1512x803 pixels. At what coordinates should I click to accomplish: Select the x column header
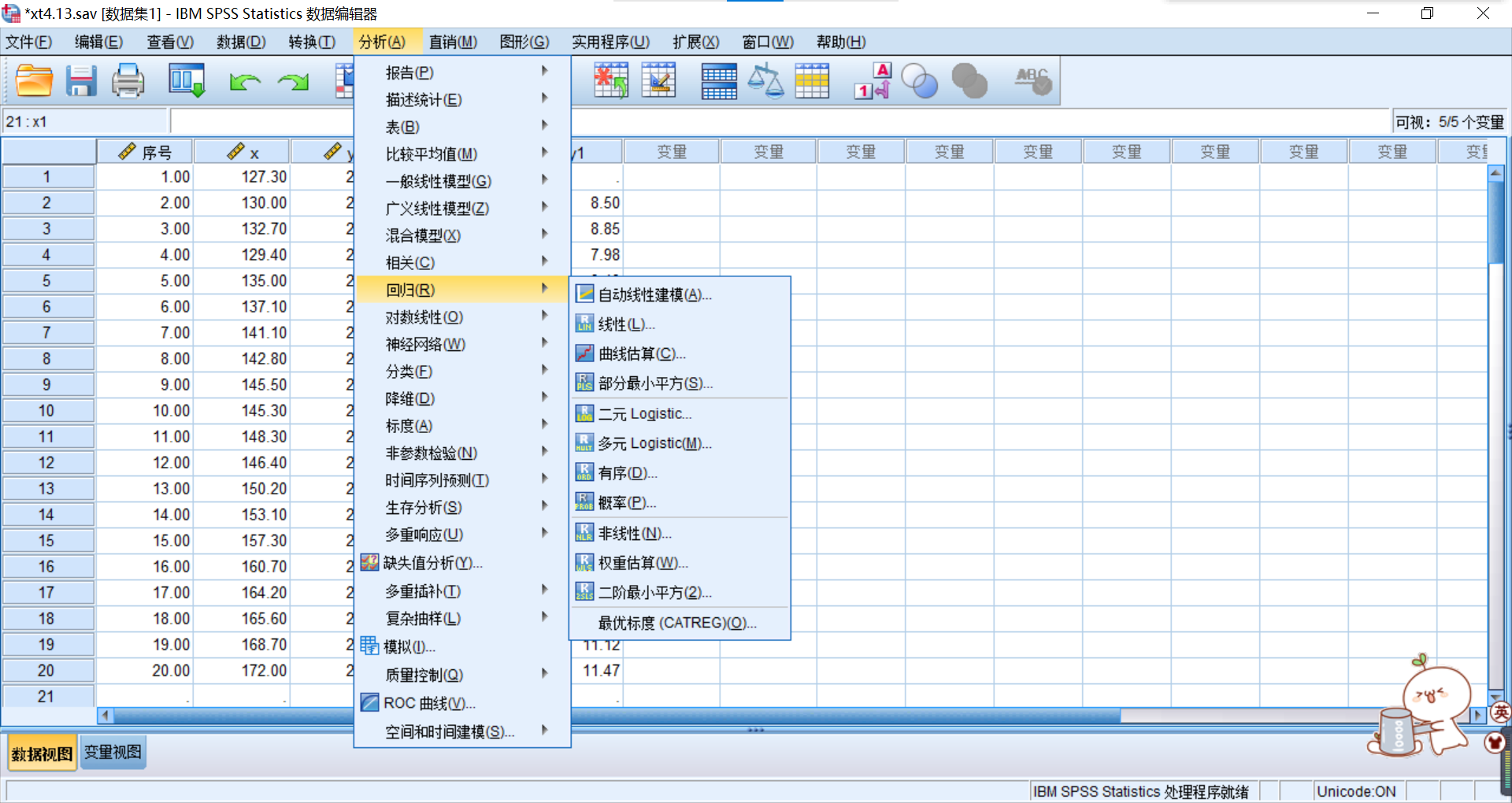pyautogui.click(x=242, y=152)
